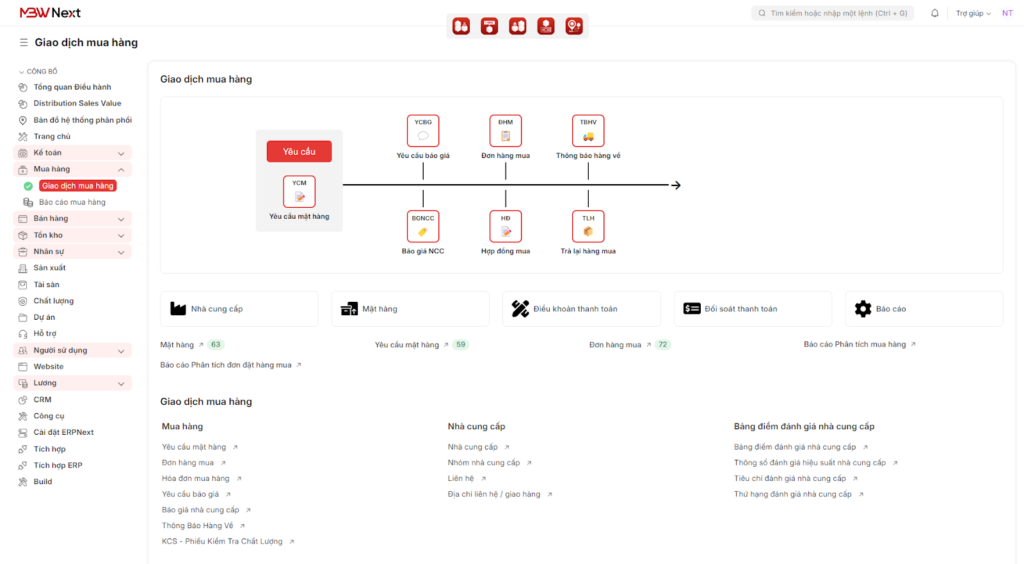This screenshot has height=564, width=1024.
Task: Select Báo cáo mua hàng in sidebar
Action: coord(72,202)
